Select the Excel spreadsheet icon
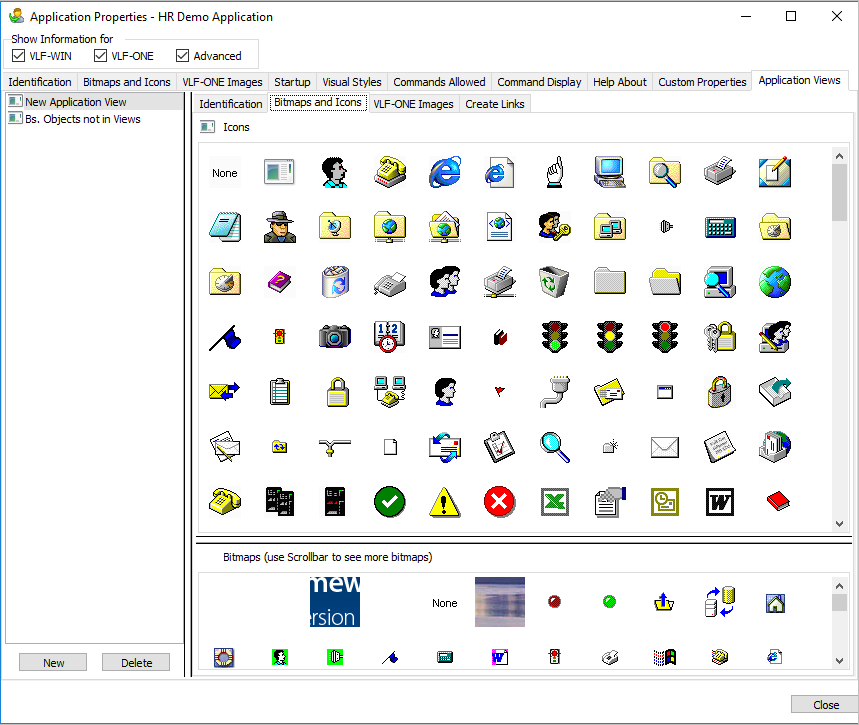The width and height of the screenshot is (859, 725). [x=554, y=502]
